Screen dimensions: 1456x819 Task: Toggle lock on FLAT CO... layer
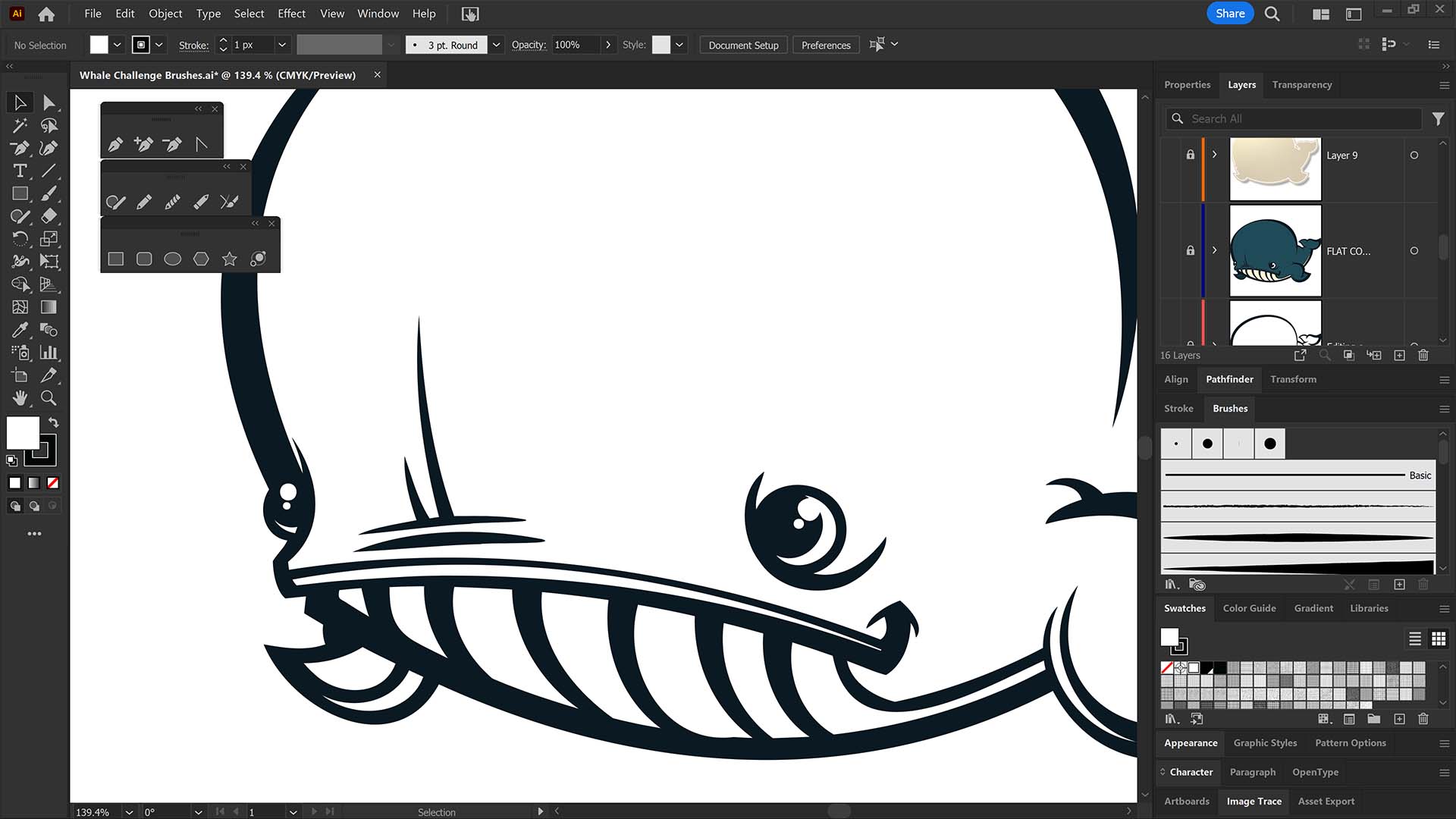point(1190,251)
